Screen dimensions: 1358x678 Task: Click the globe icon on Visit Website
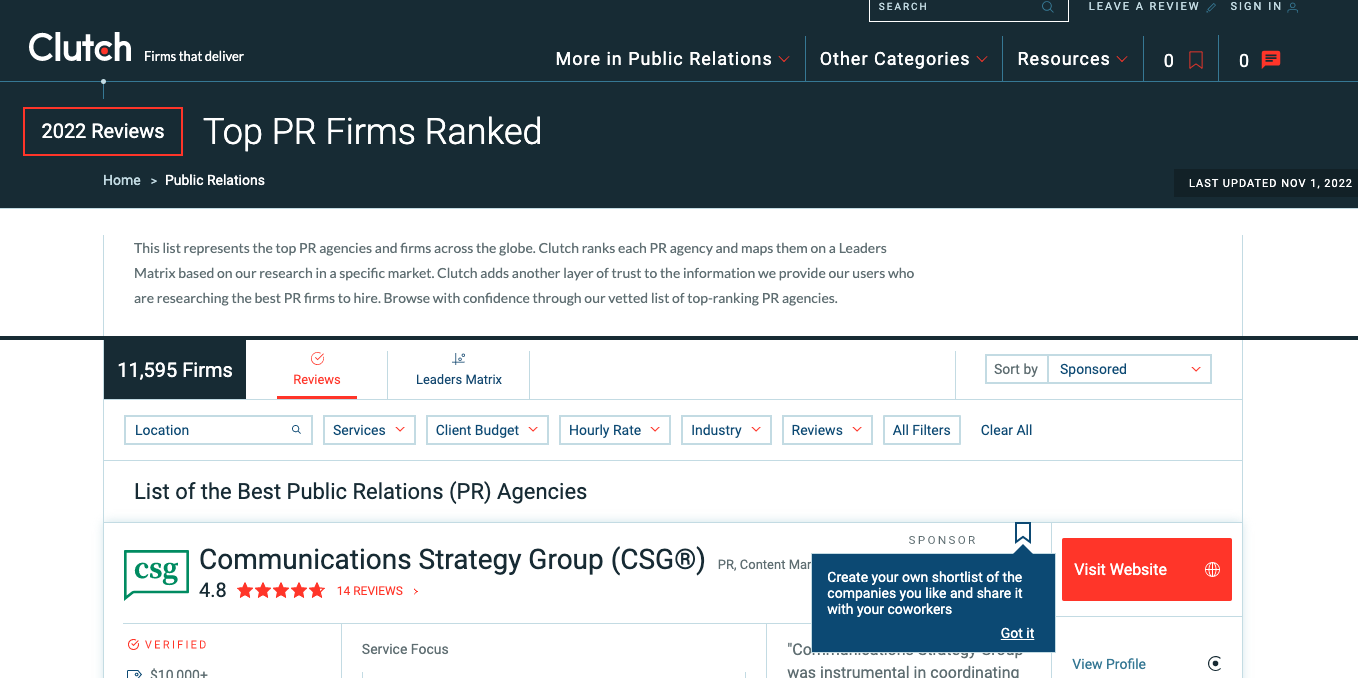point(1212,570)
